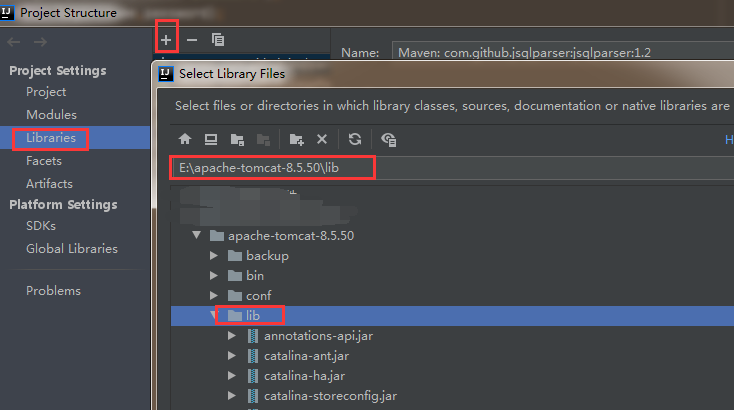The image size is (734, 410).
Task: Click the Delete X icon in toolbar
Action: [322, 139]
